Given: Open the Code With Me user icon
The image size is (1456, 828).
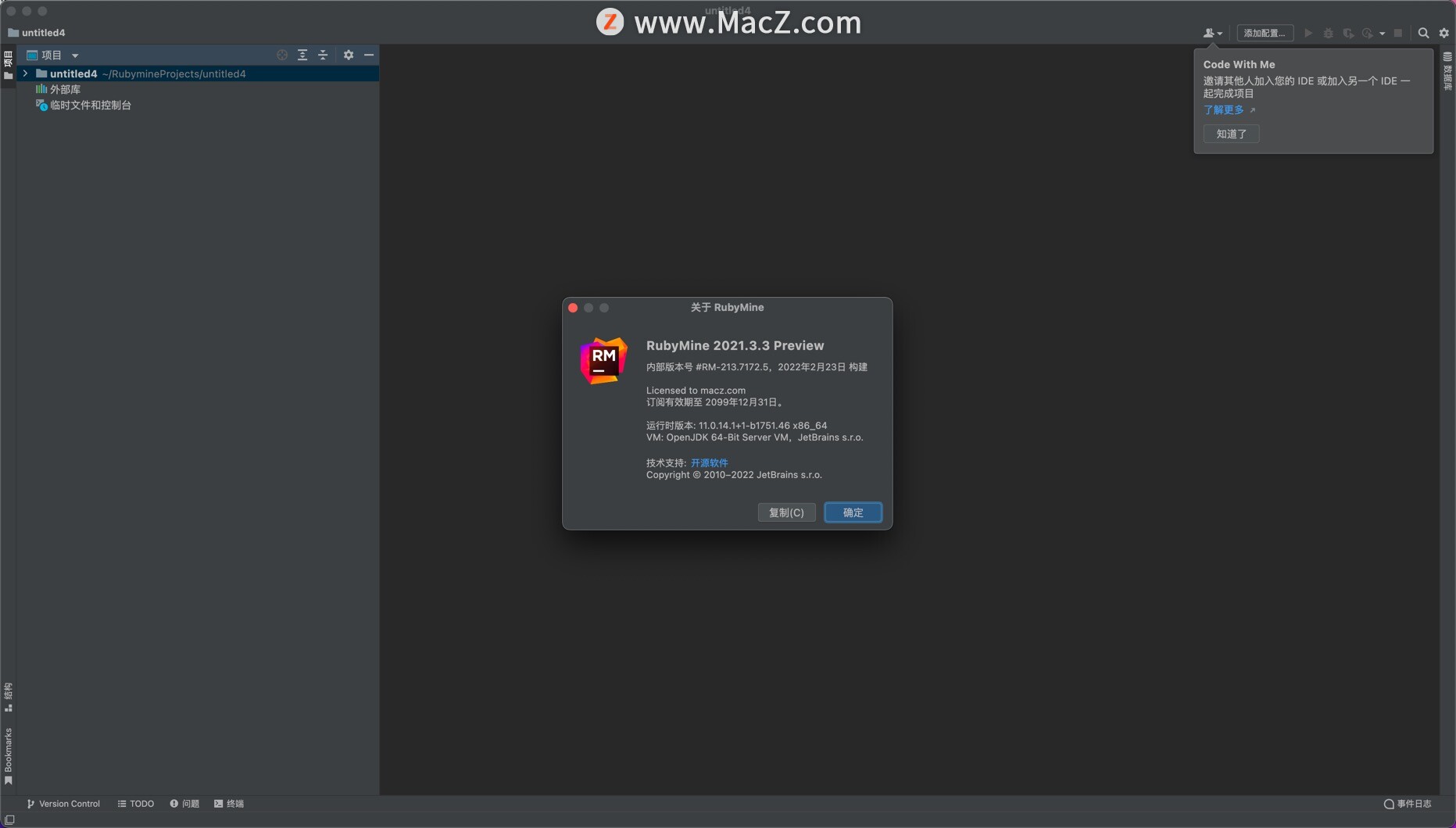Looking at the screenshot, I should click(x=1212, y=33).
